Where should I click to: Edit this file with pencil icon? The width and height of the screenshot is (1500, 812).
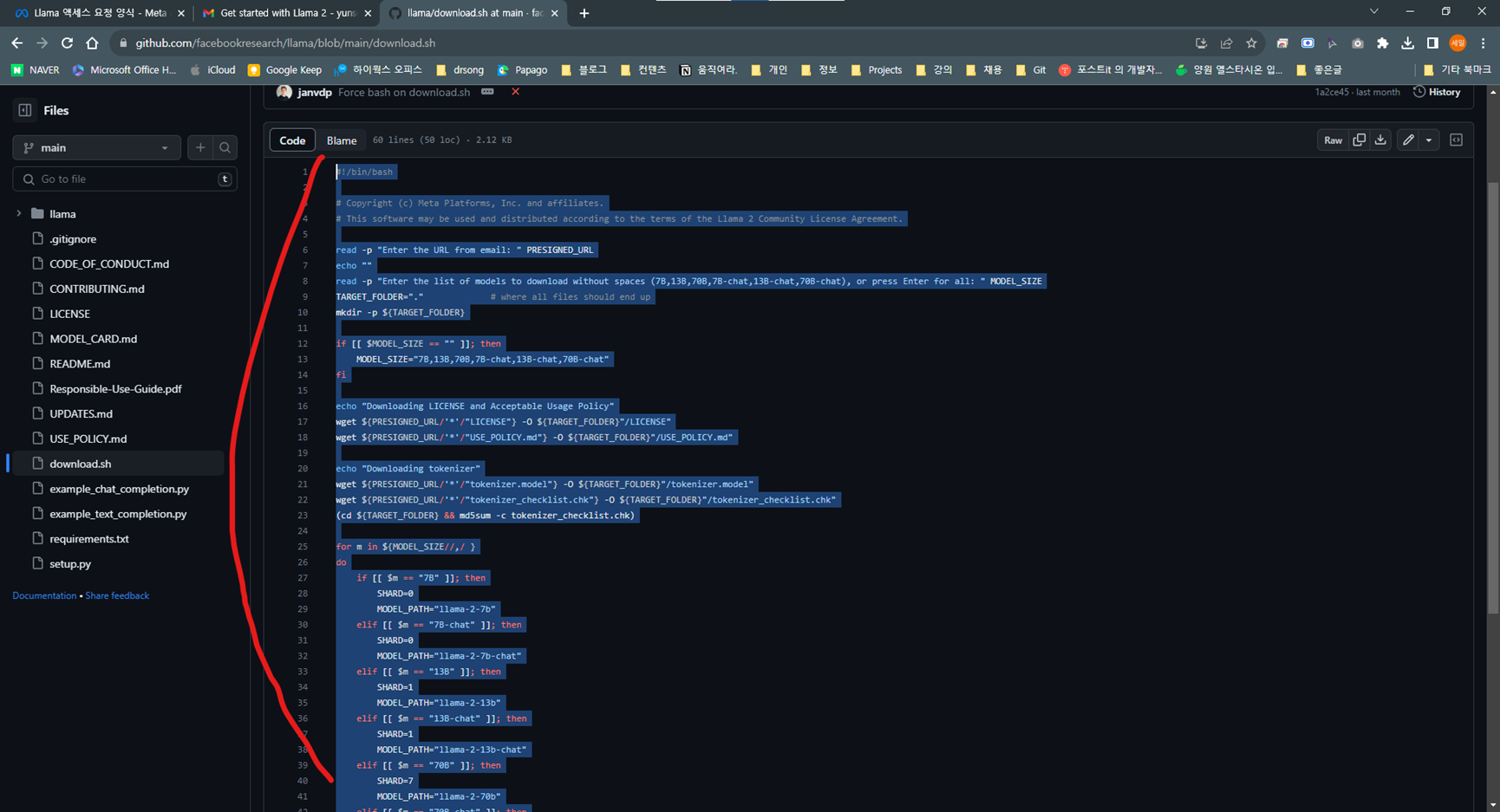coord(1408,140)
